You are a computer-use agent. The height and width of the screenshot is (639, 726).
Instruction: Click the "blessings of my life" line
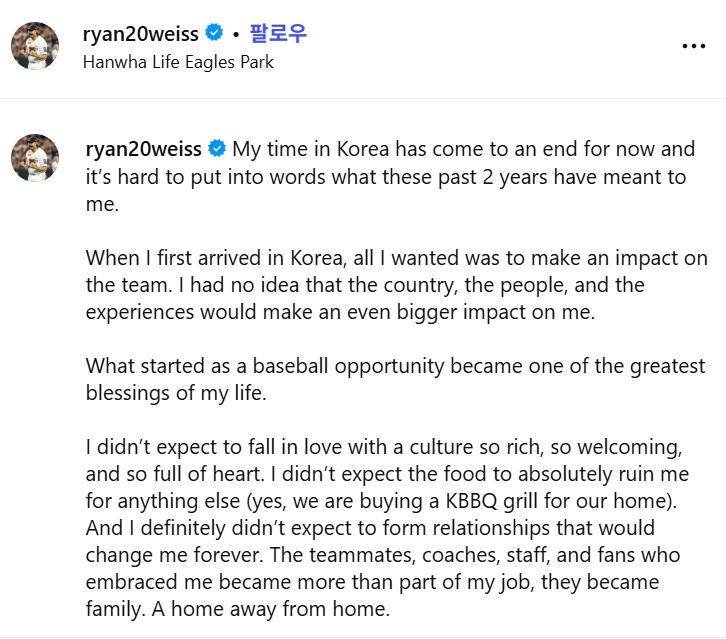(175, 393)
